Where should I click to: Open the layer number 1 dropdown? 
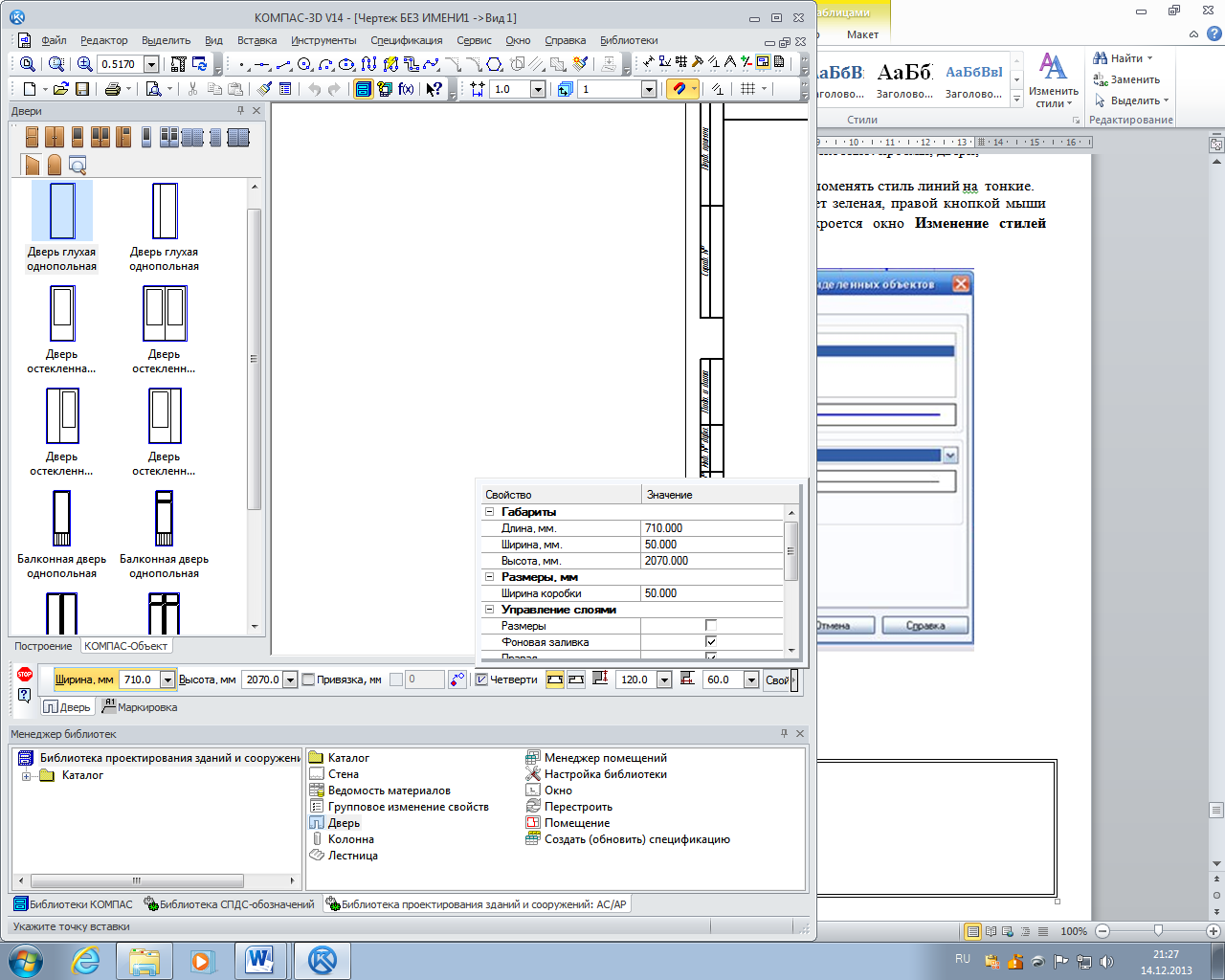pos(649,89)
